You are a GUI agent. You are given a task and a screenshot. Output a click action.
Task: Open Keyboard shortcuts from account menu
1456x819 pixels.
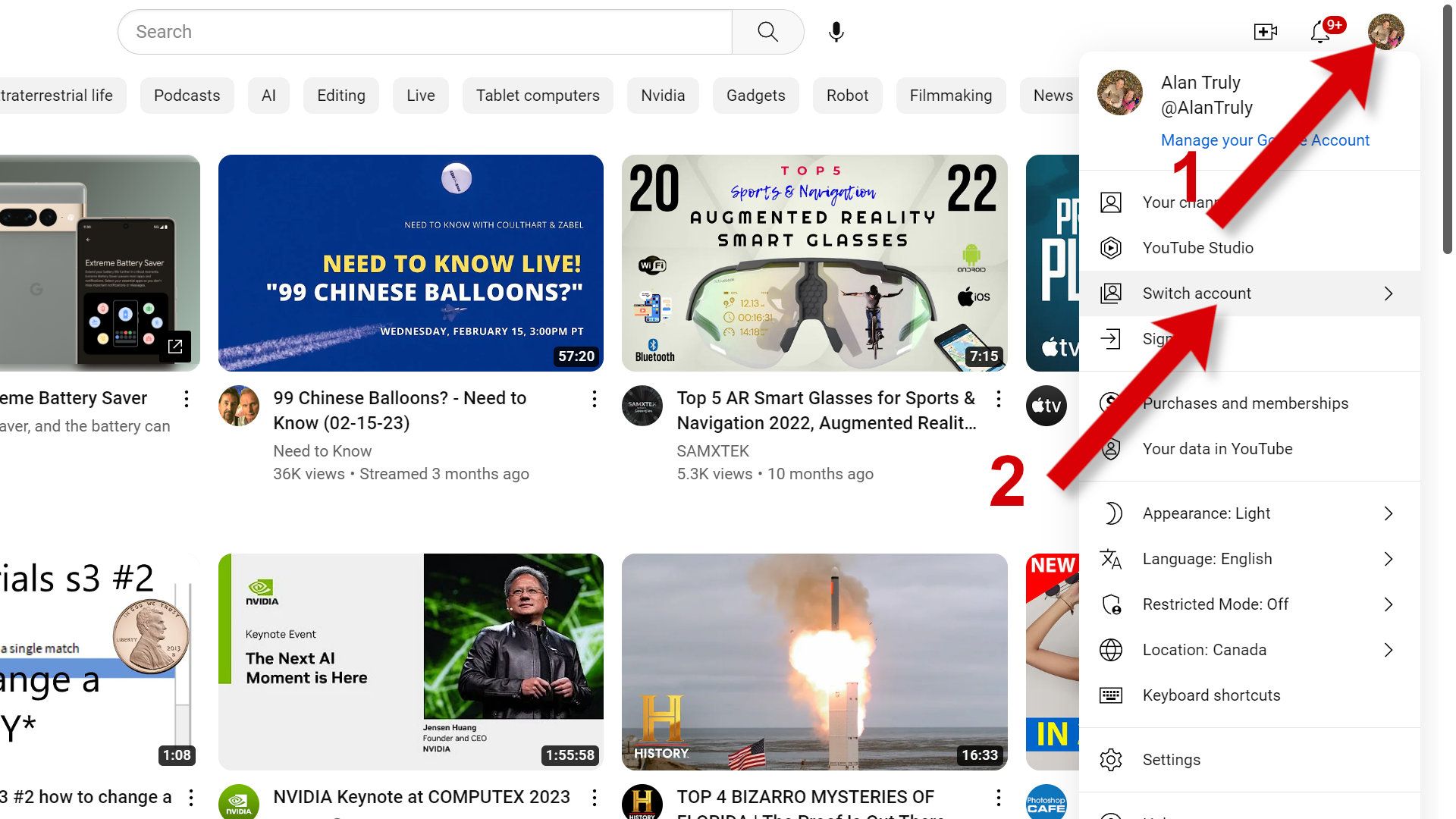[1211, 695]
